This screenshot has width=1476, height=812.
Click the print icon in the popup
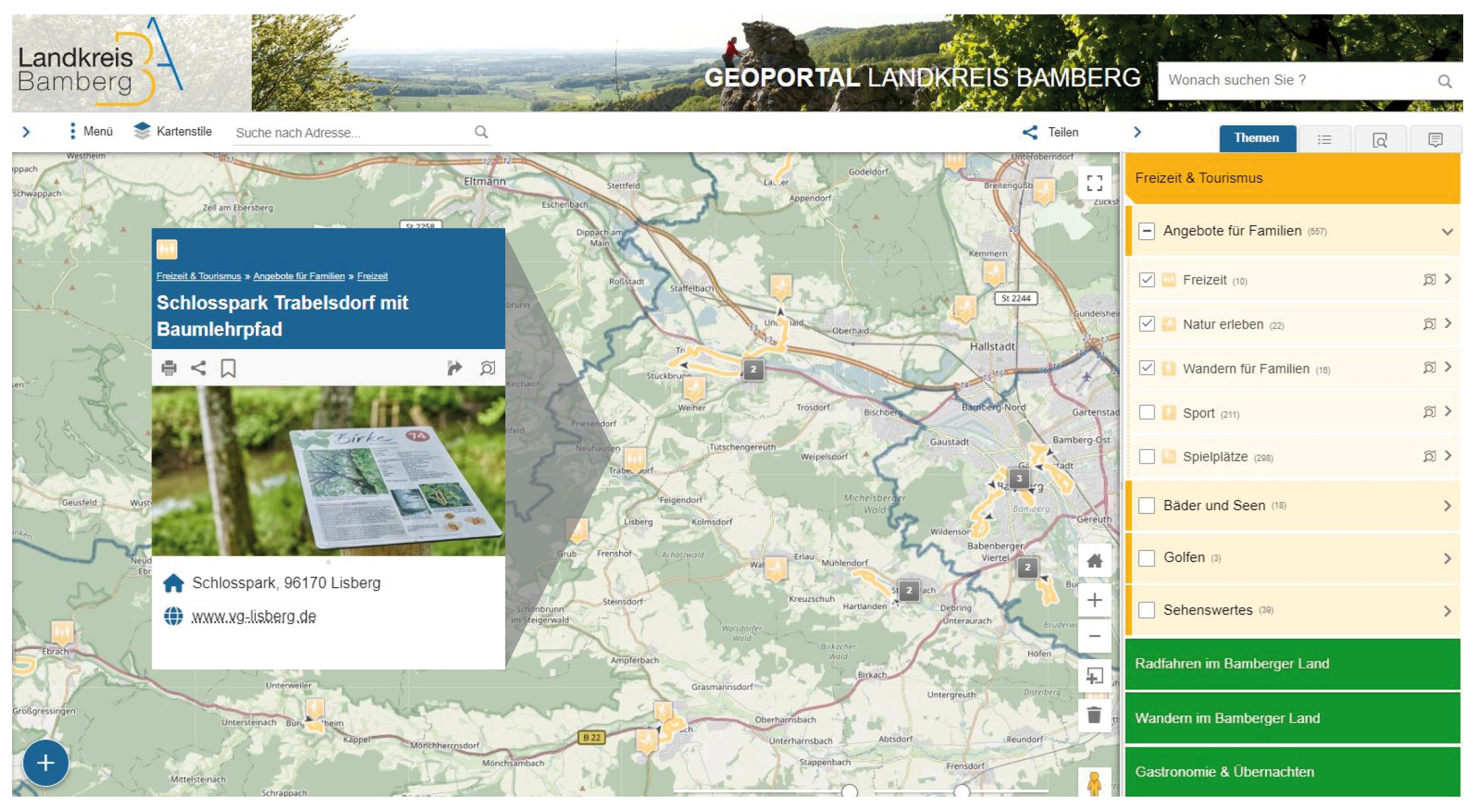169,368
